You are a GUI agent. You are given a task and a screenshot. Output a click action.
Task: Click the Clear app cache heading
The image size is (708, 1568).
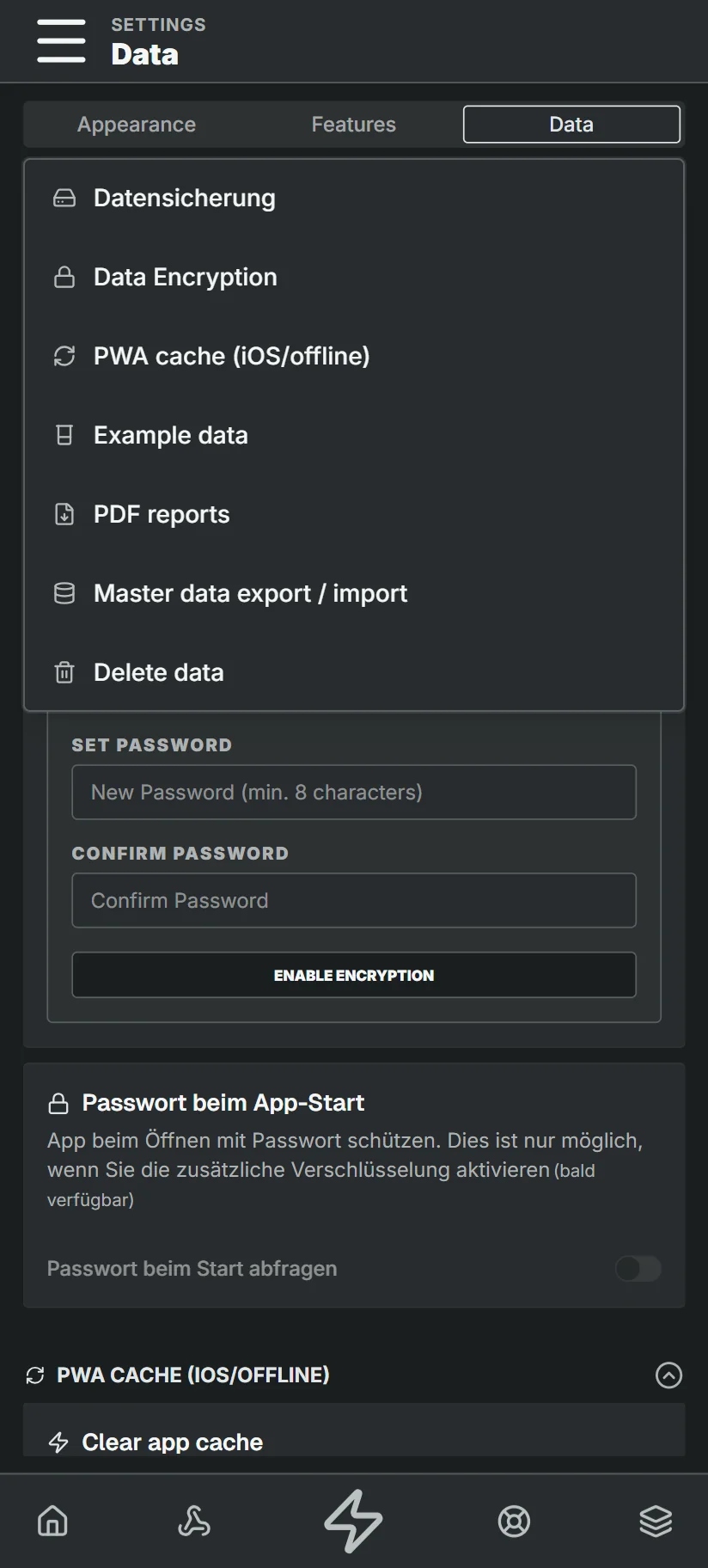point(173,1442)
